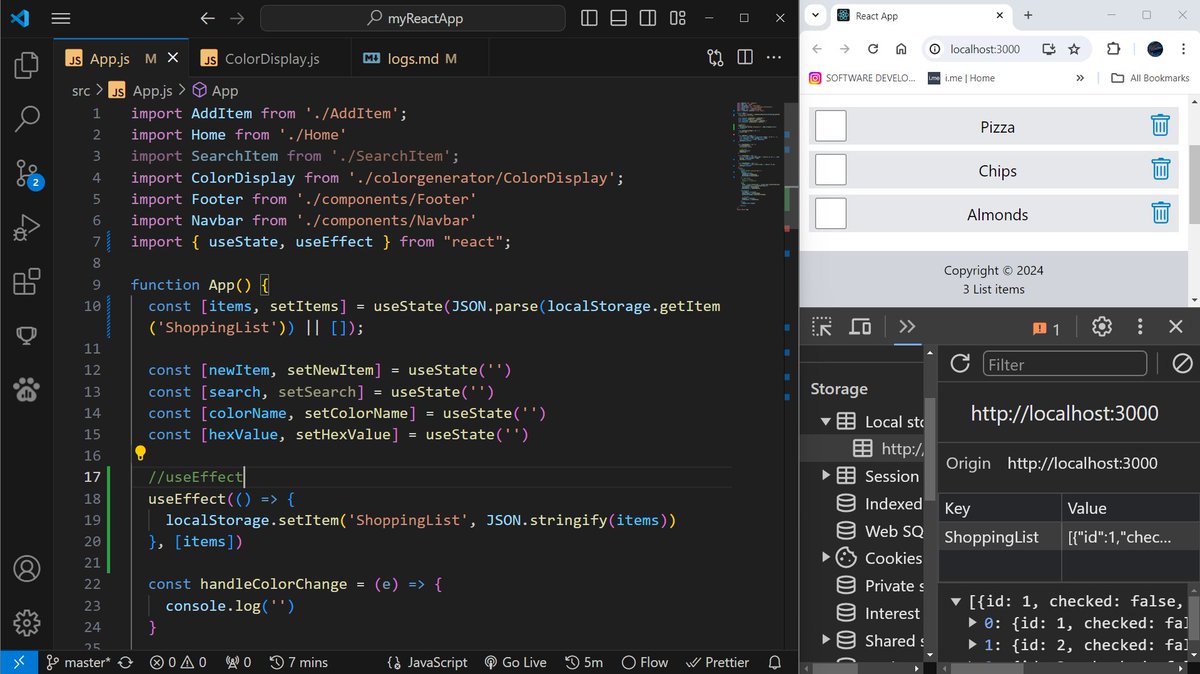Toggle primary side bar layout

click(x=589, y=18)
